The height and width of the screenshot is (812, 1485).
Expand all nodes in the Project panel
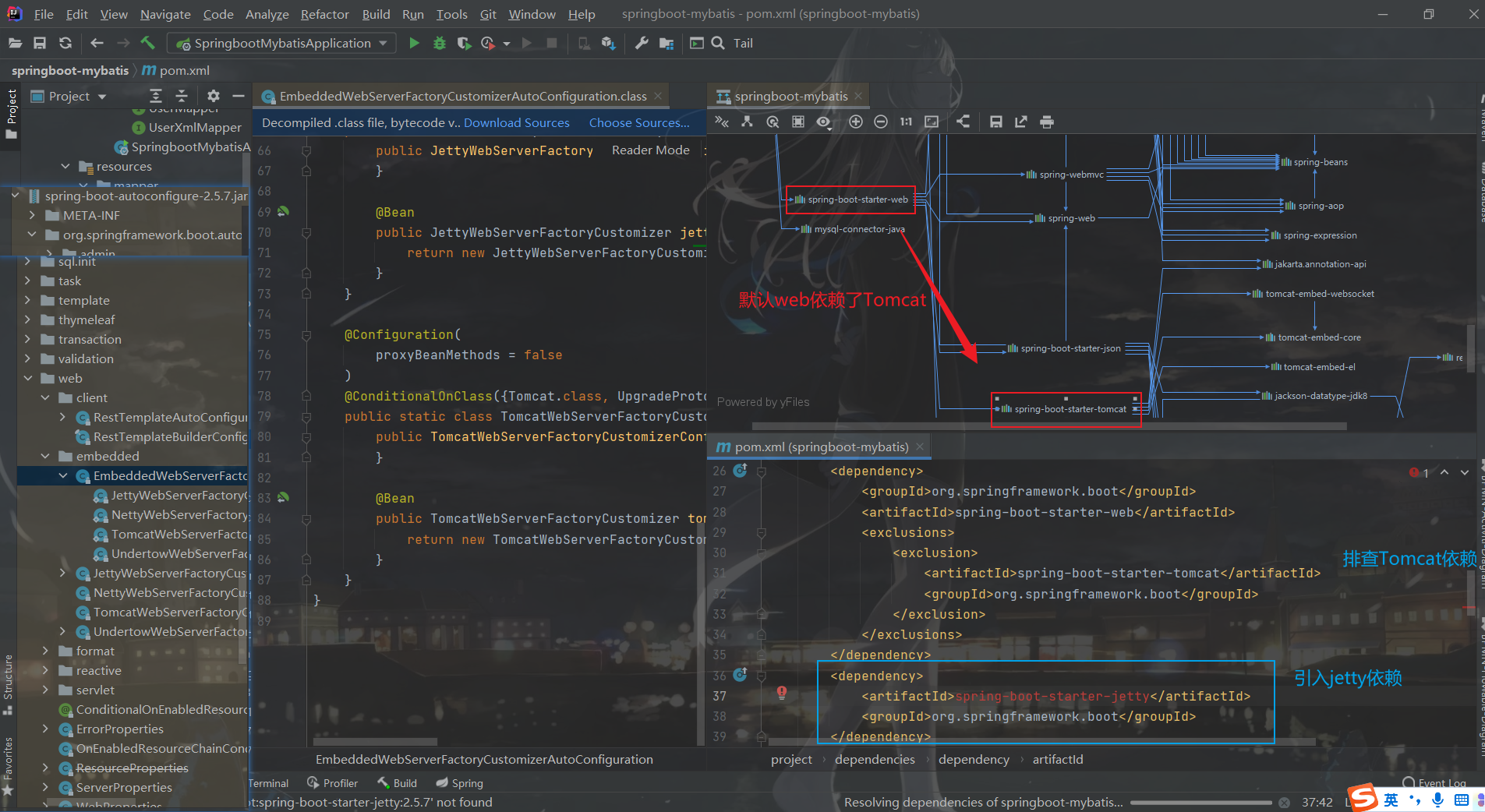pyautogui.click(x=156, y=96)
